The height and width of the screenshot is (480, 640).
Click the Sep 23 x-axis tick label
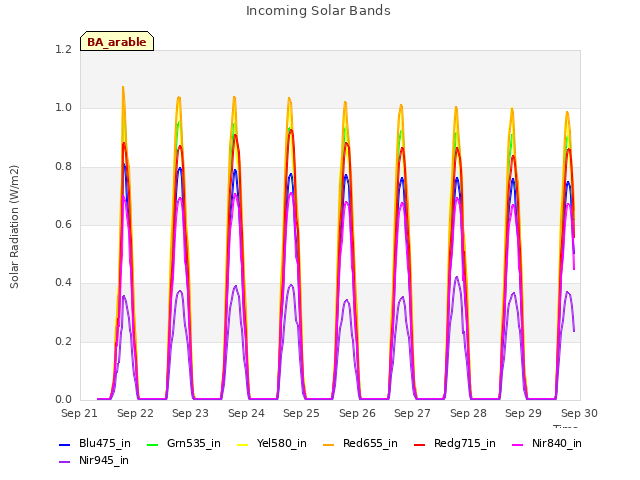[x=190, y=413]
